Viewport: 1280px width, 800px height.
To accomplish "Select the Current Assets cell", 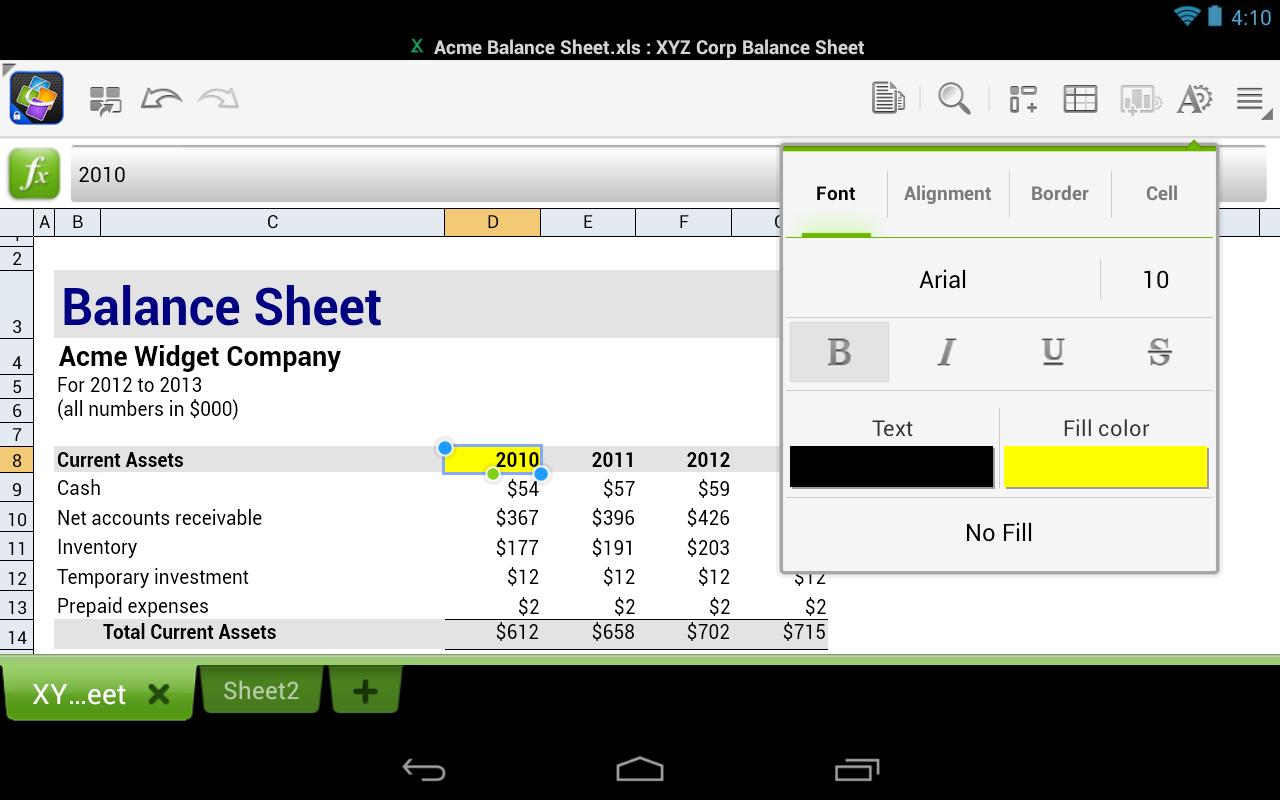I will [120, 460].
